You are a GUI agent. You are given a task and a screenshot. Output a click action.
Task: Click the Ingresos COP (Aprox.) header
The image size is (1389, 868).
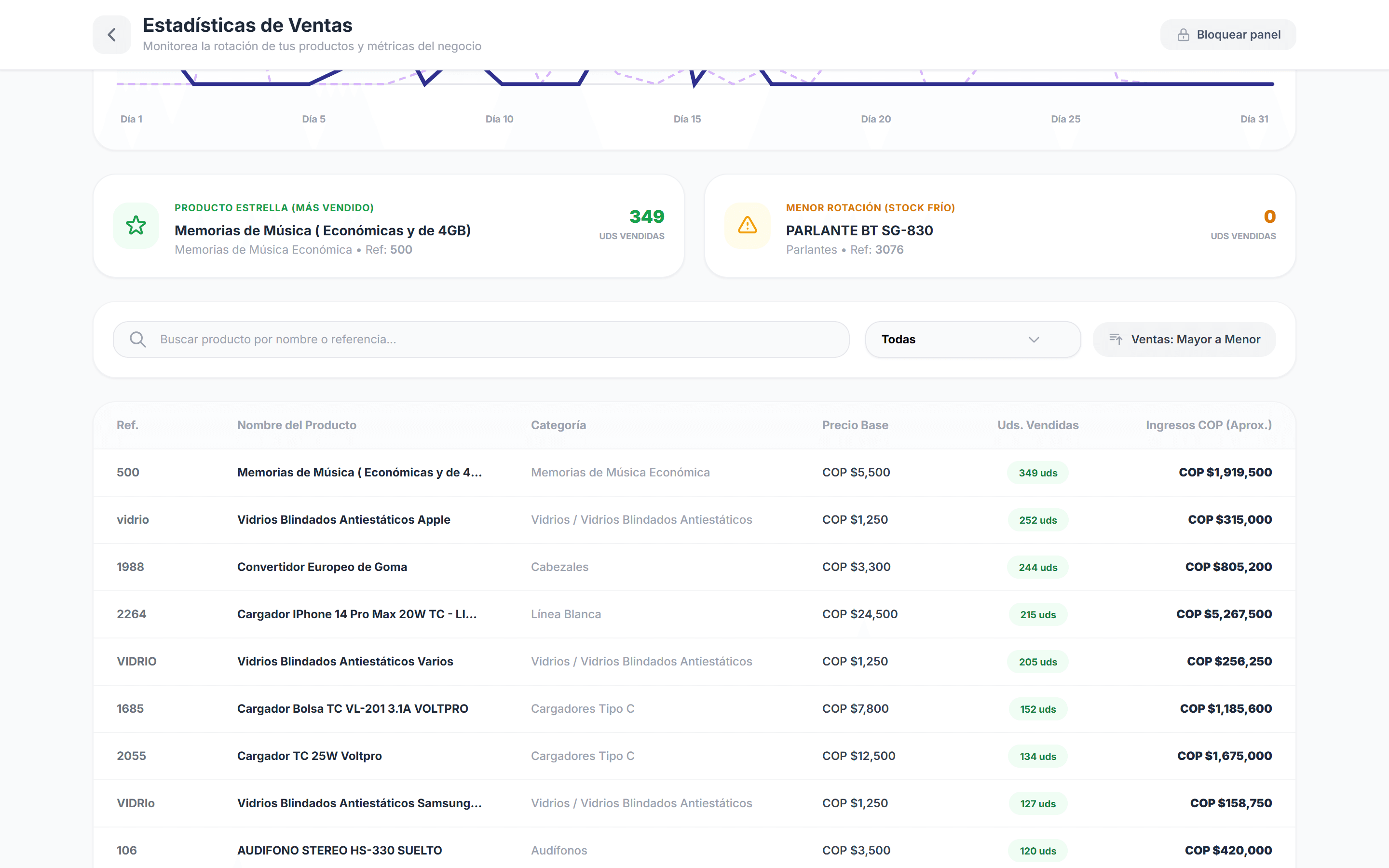click(x=1209, y=425)
